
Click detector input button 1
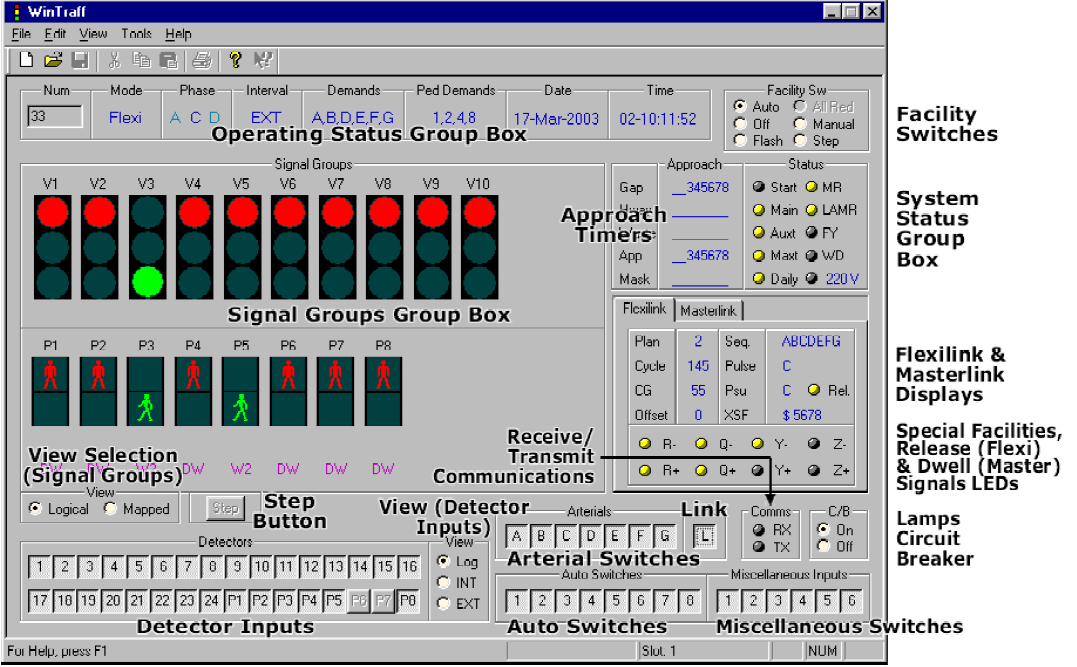point(40,567)
